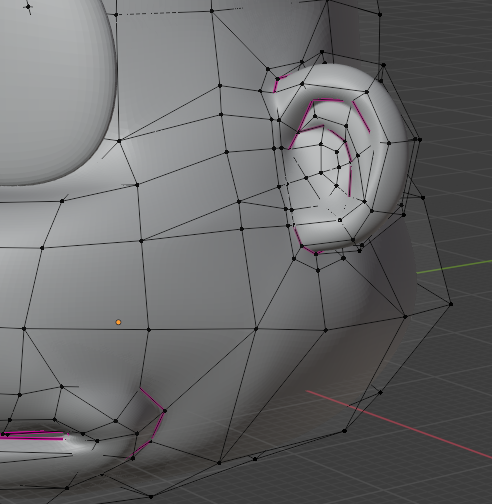The height and width of the screenshot is (504, 492).
Task: Select the pink edge on the ear's inner right side
Action: tap(361, 117)
